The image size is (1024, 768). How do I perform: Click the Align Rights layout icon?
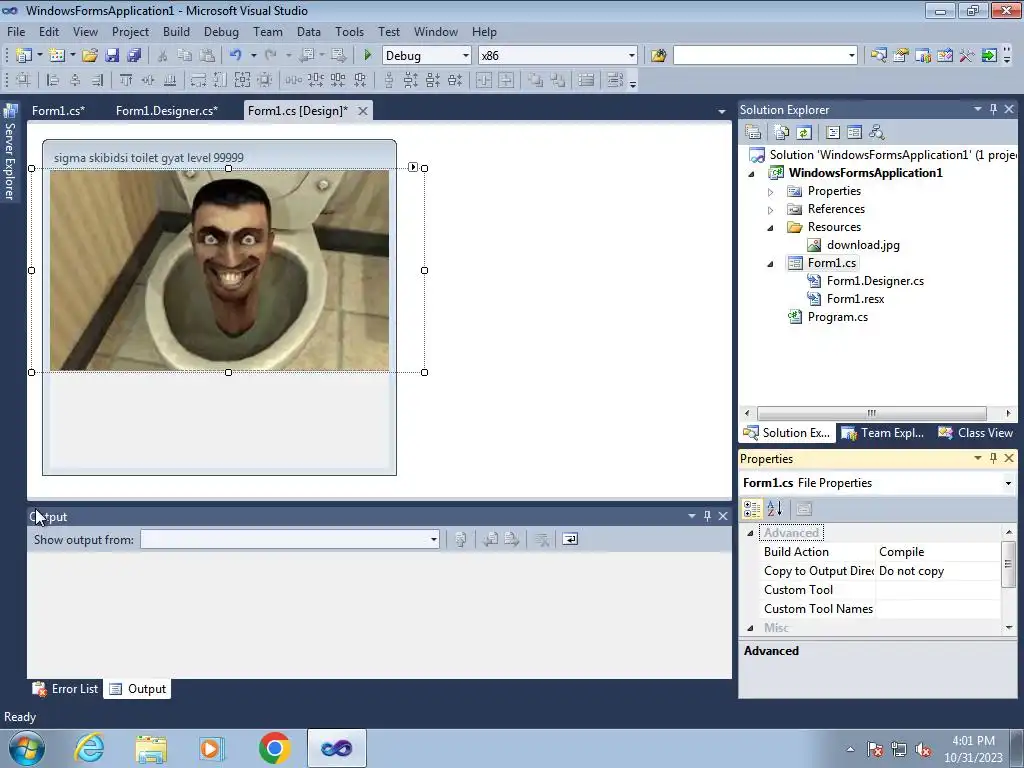click(97, 80)
